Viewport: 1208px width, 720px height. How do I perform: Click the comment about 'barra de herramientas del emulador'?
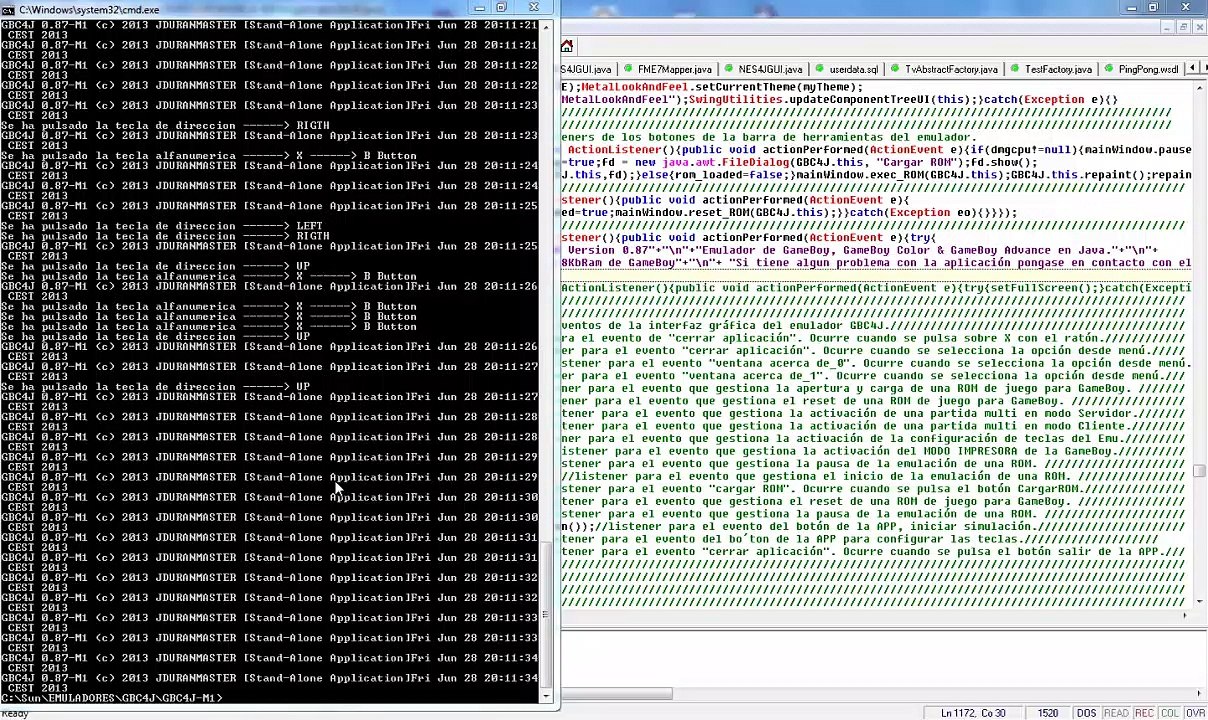(768, 137)
